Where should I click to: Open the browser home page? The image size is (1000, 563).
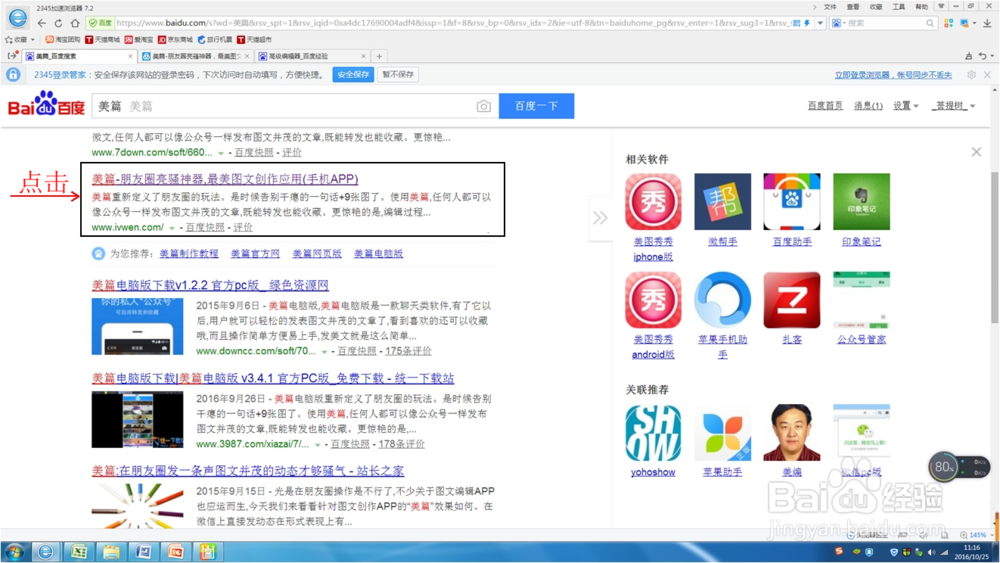[75, 23]
